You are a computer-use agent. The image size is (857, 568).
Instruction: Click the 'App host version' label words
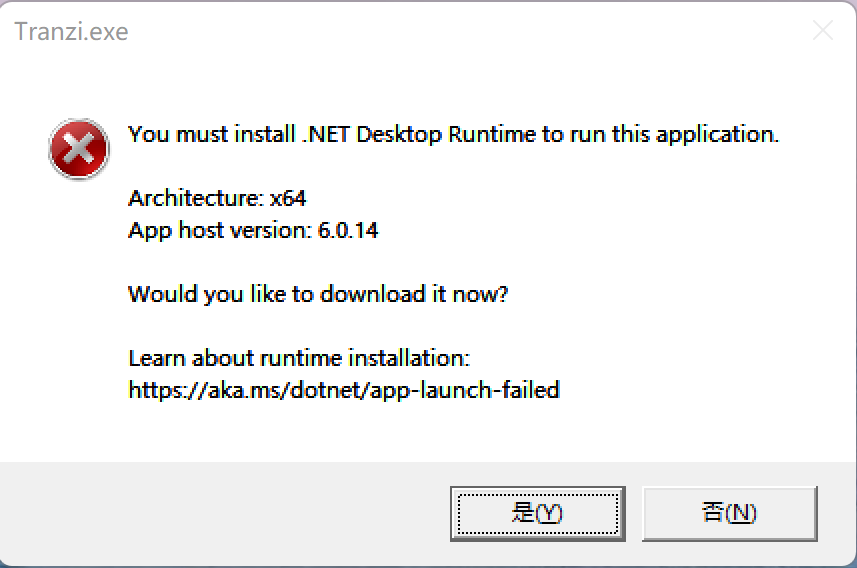220,230
